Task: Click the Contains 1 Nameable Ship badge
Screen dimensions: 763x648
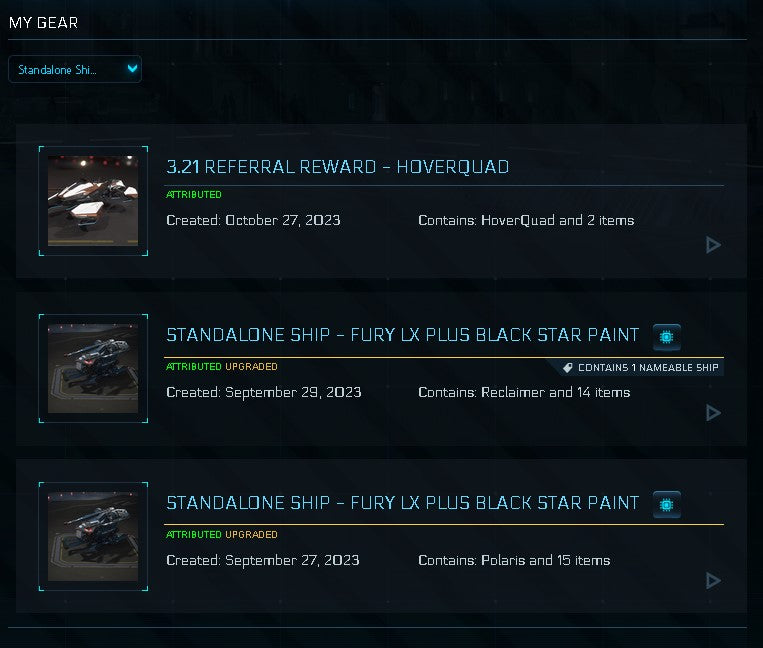Action: (x=641, y=368)
